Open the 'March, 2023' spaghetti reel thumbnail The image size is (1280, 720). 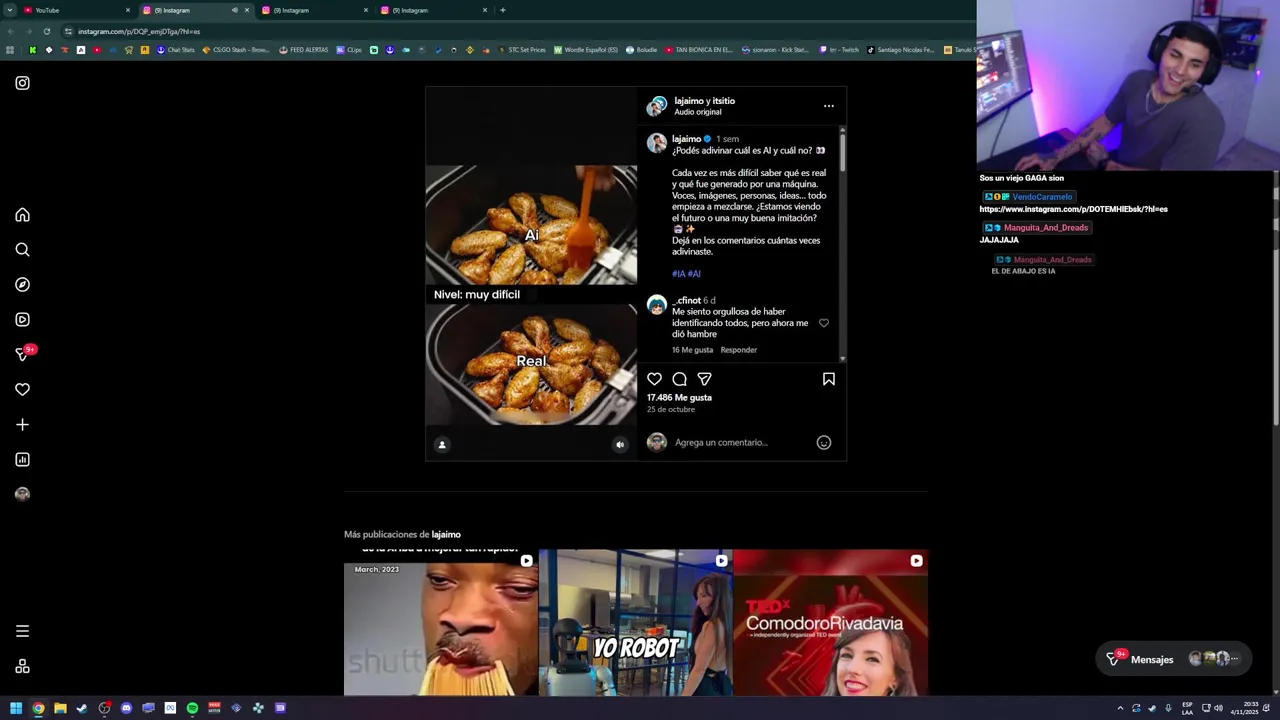441,622
